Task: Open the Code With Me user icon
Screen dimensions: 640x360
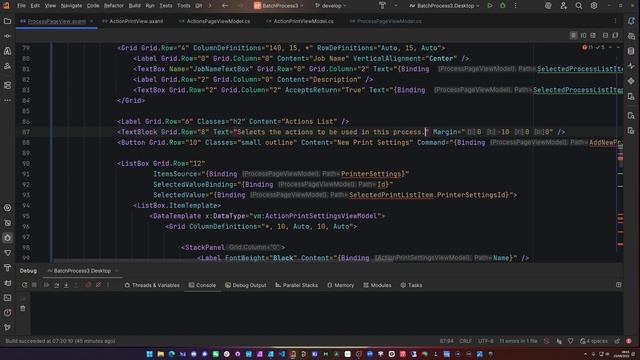Action: pyautogui.click(x=564, y=6)
